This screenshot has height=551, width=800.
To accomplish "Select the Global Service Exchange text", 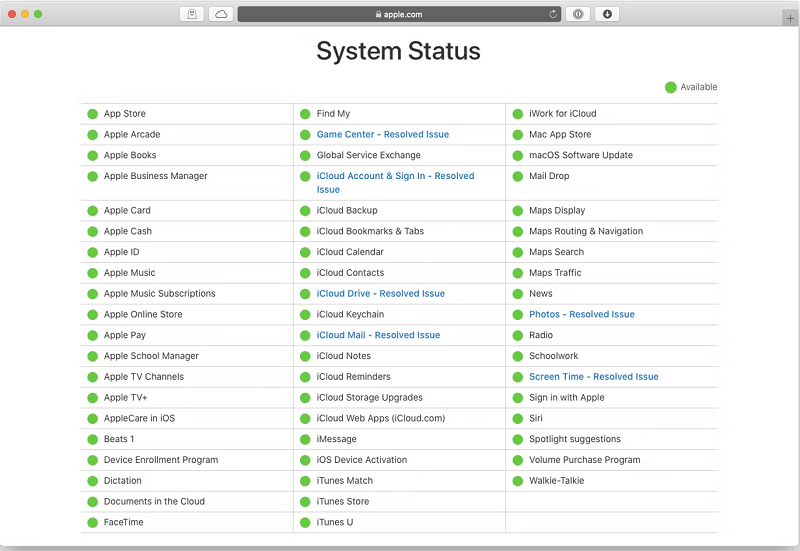I will pos(368,155).
